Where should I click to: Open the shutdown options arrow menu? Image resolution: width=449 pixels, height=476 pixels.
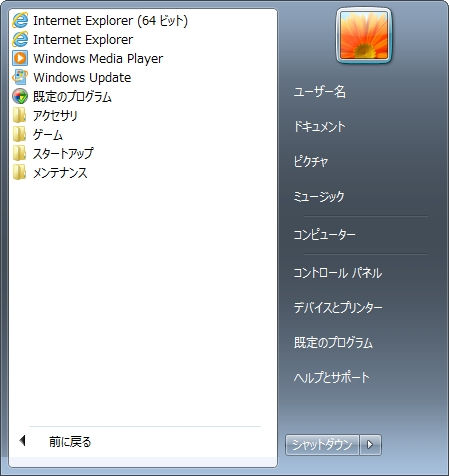click(x=370, y=444)
